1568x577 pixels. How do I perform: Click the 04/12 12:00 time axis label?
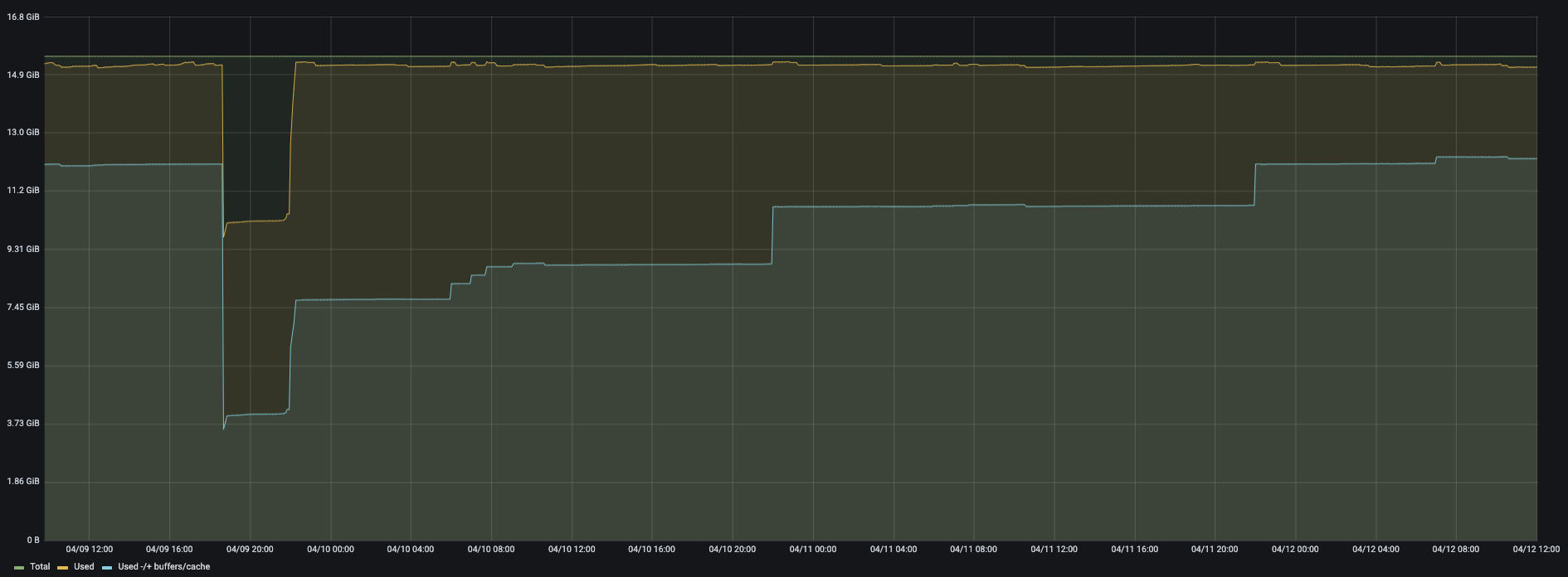(x=1536, y=549)
